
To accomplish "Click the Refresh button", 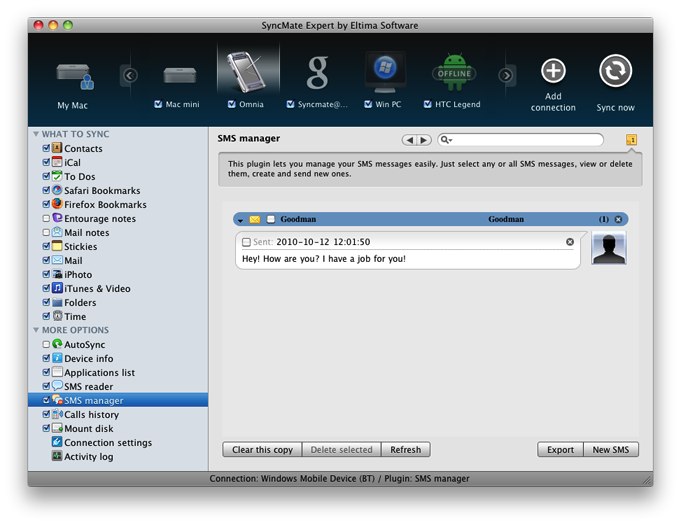I will 406,450.
